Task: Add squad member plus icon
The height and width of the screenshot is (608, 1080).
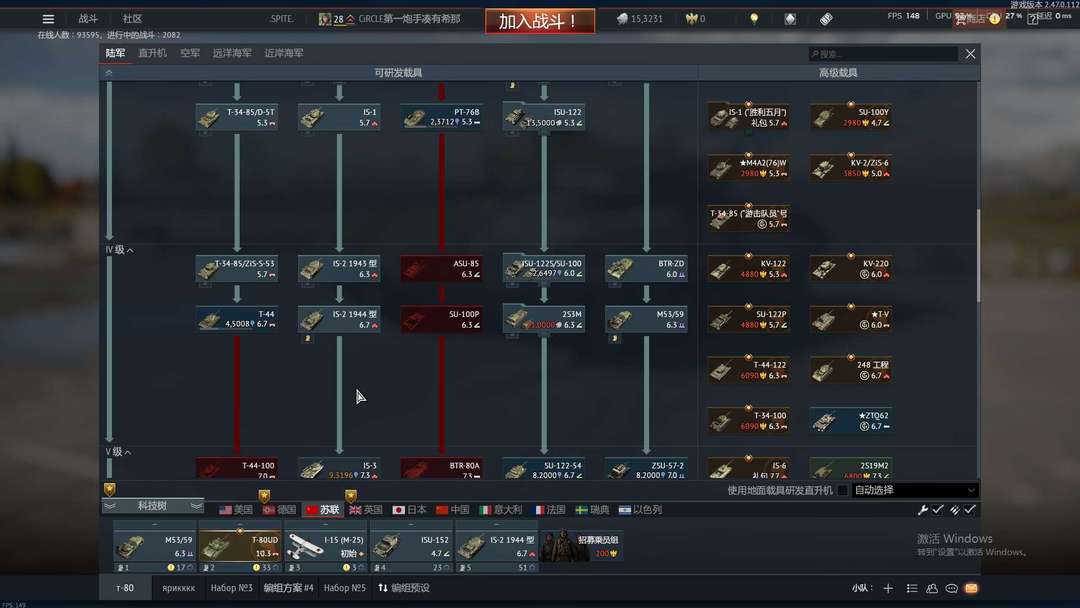Action: point(888,588)
